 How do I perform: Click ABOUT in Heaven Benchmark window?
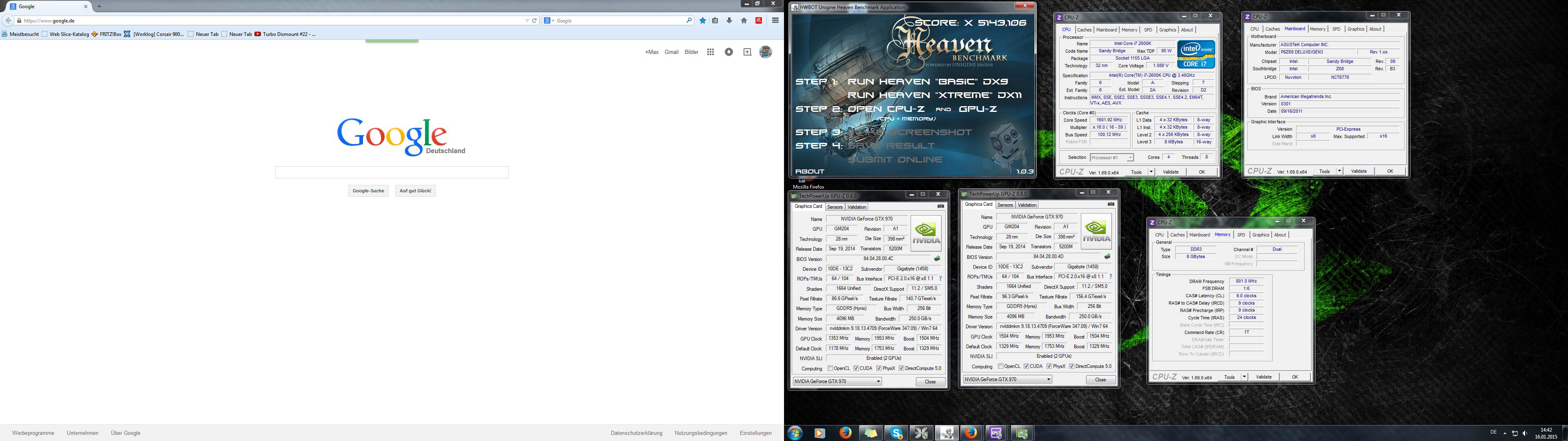click(x=810, y=172)
